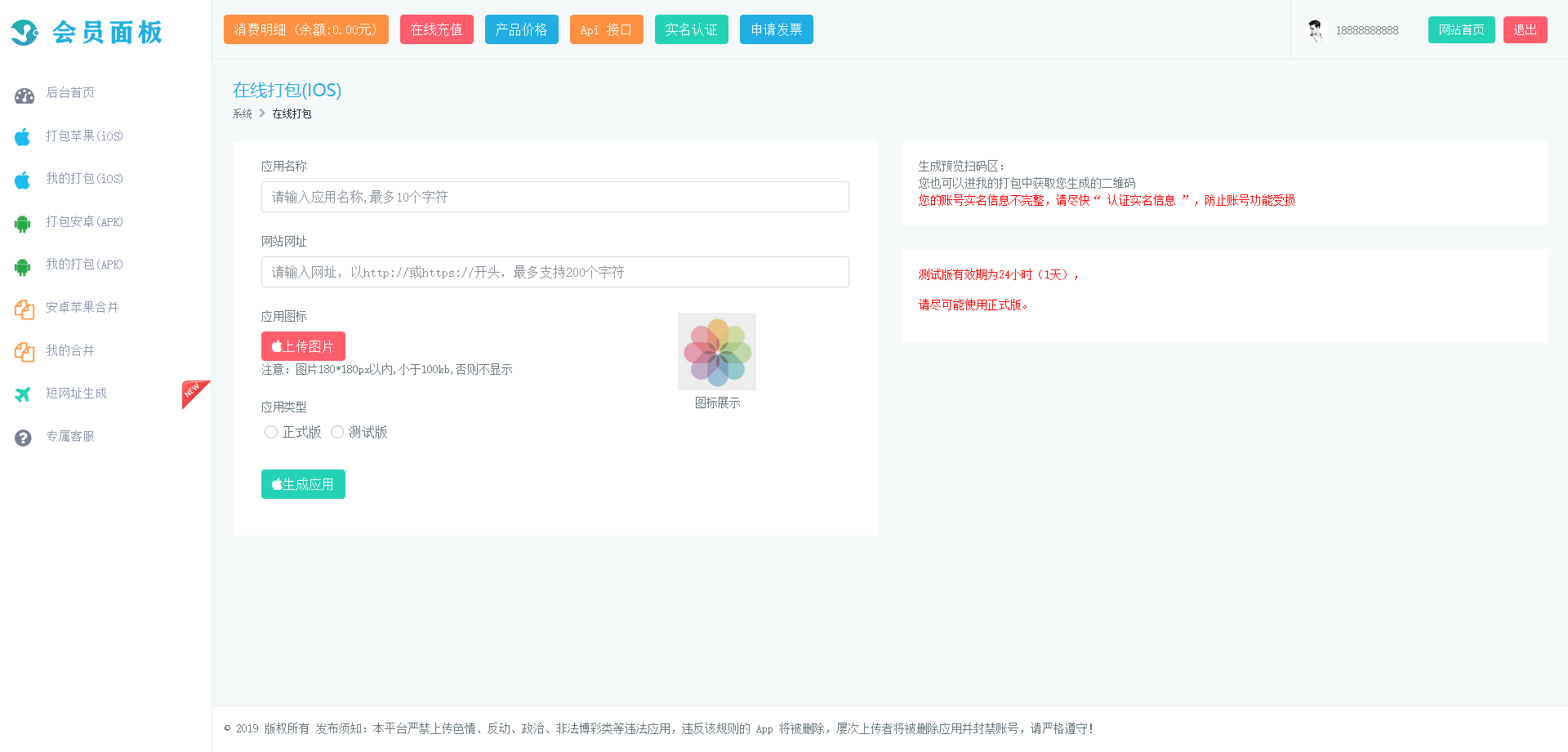The image size is (1568, 752).
Task: Click the 会员面板 bird logo
Action: click(24, 33)
